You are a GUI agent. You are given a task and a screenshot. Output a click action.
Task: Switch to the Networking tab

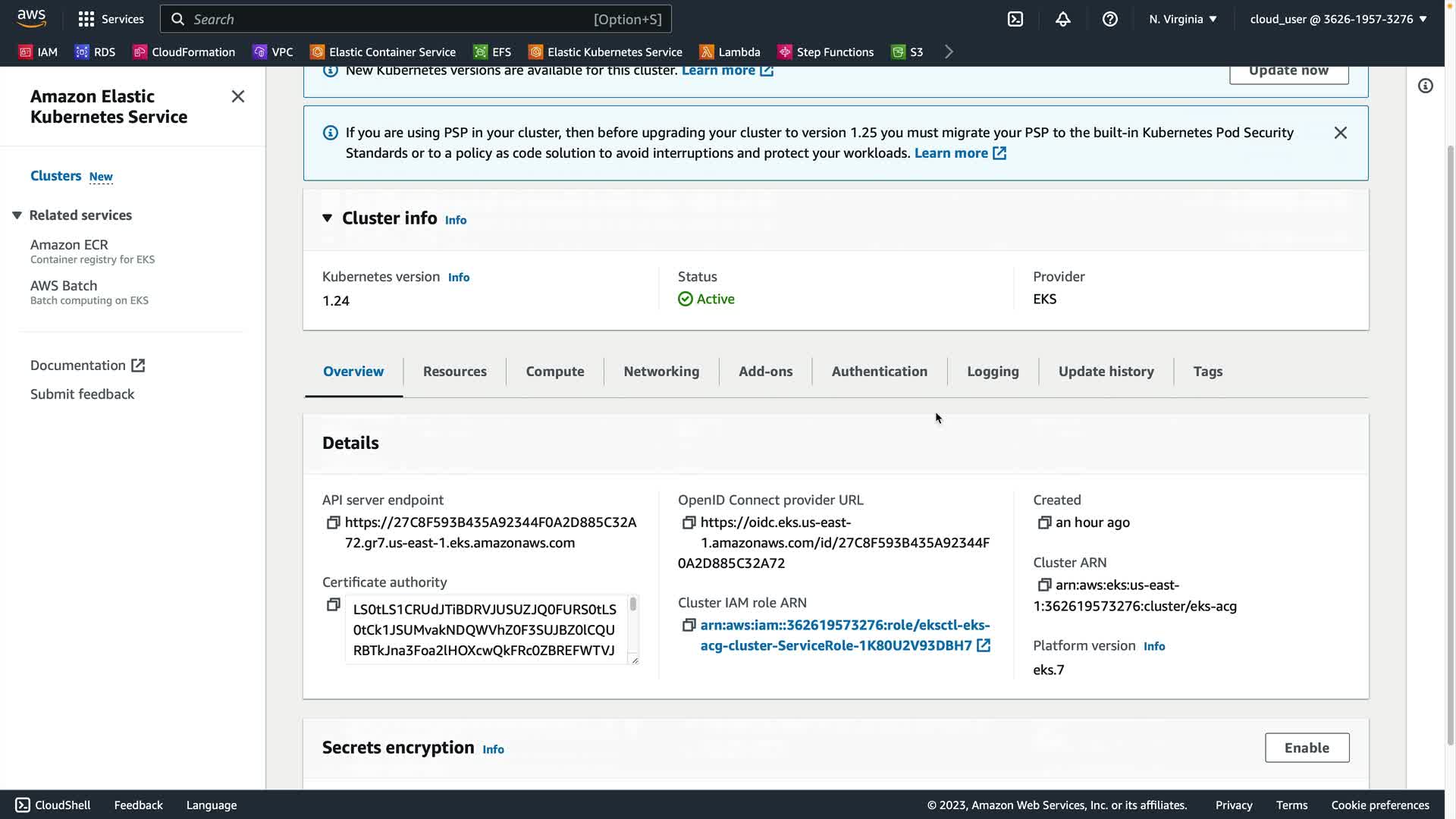click(661, 372)
